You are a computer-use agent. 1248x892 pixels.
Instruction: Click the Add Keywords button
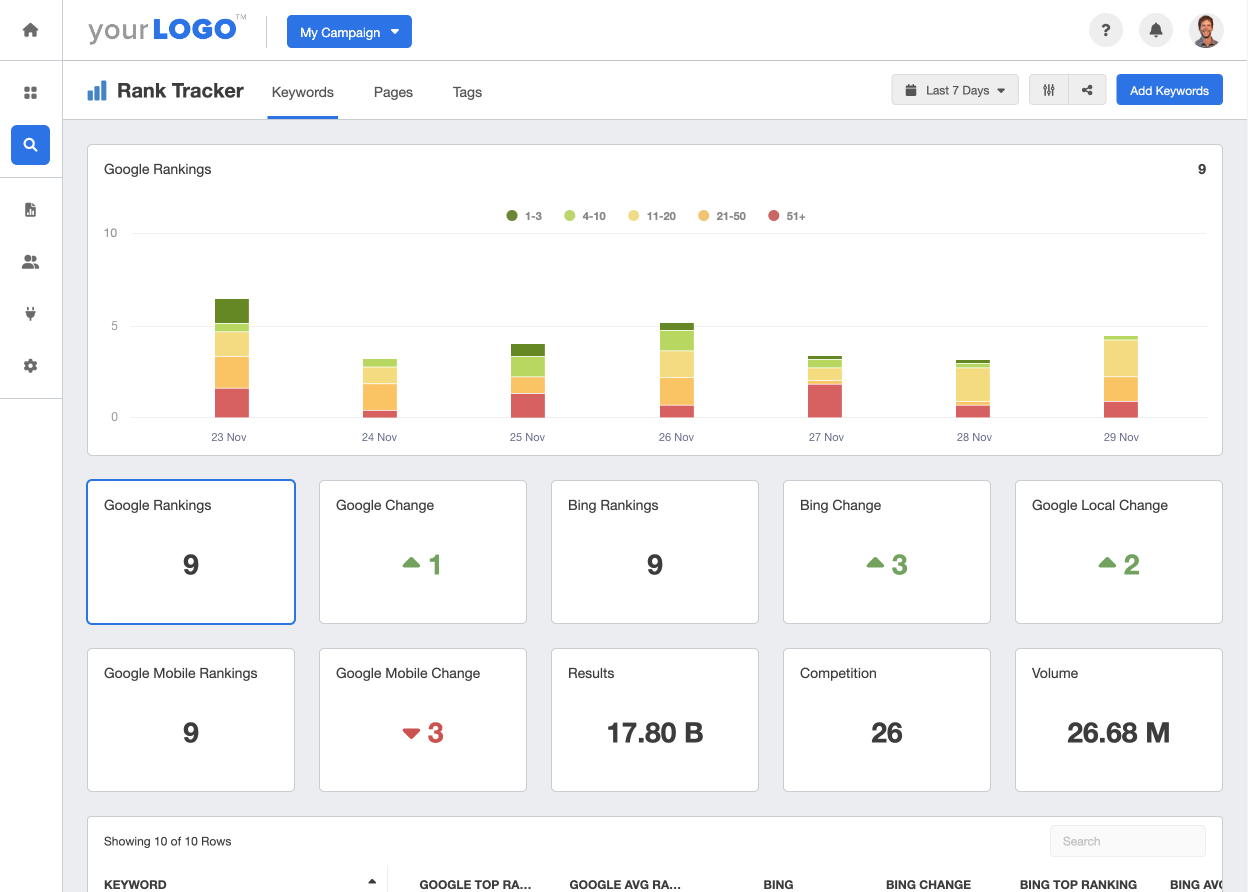[x=1169, y=89]
